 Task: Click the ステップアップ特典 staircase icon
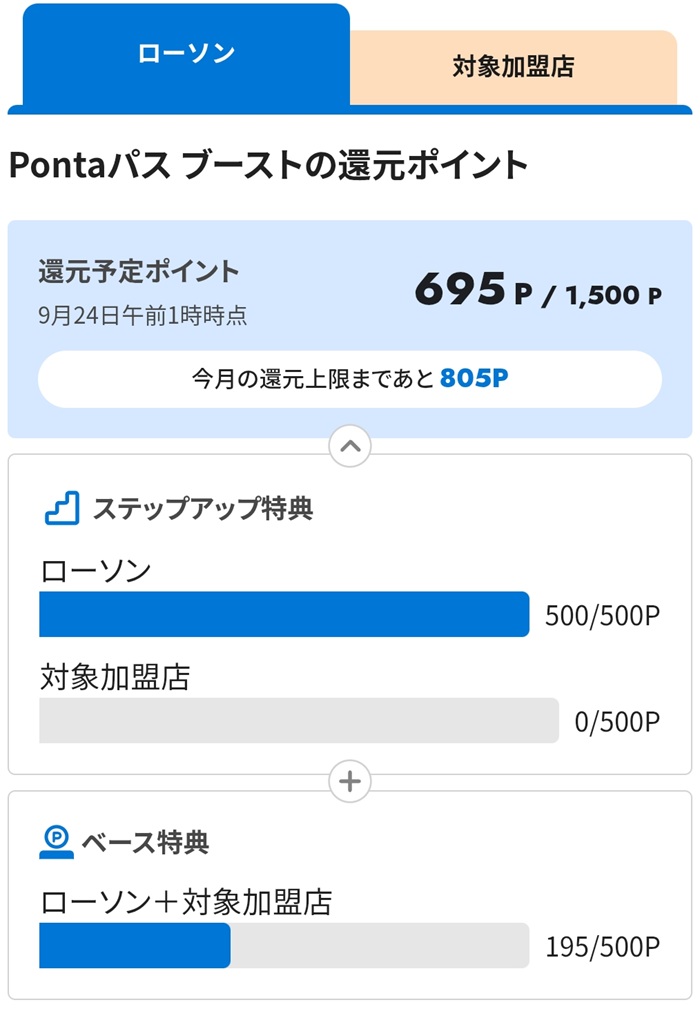click(62, 508)
